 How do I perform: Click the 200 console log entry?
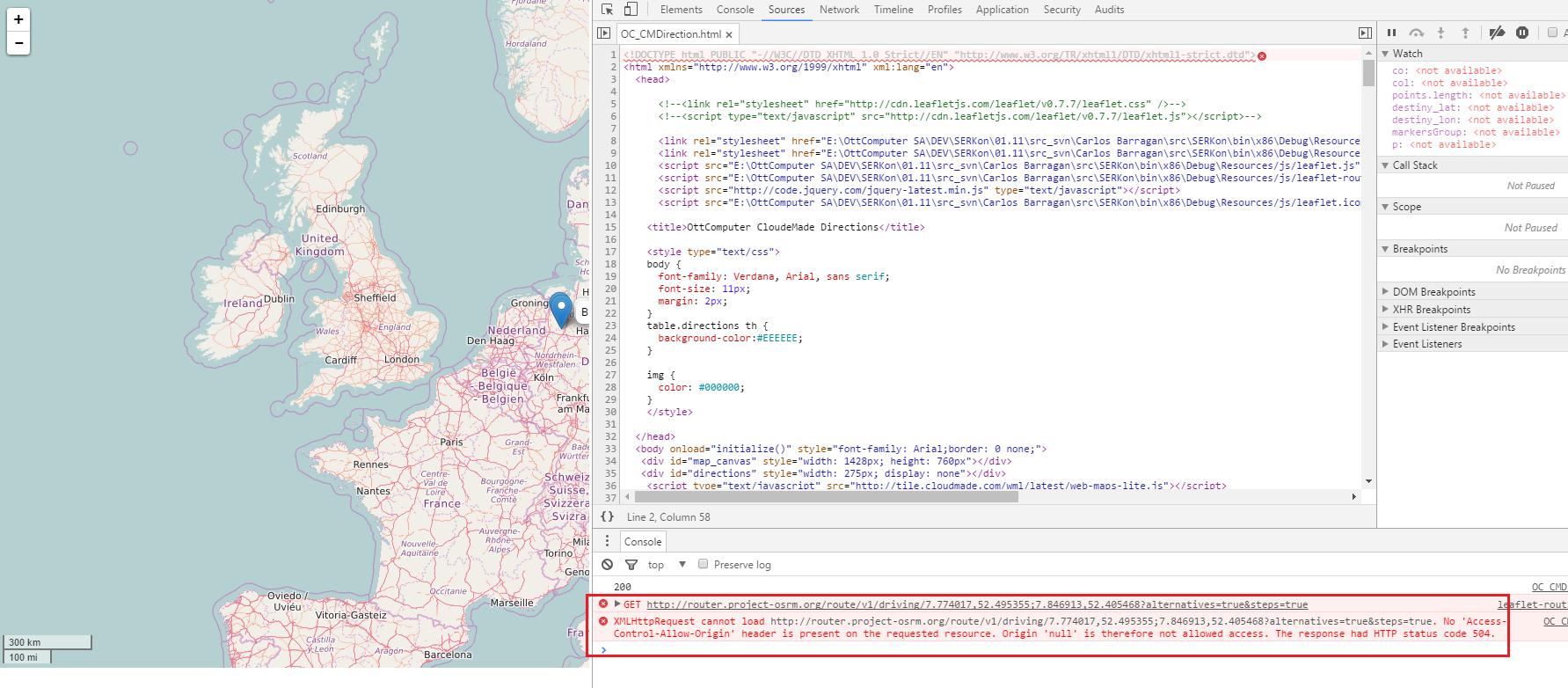623,587
